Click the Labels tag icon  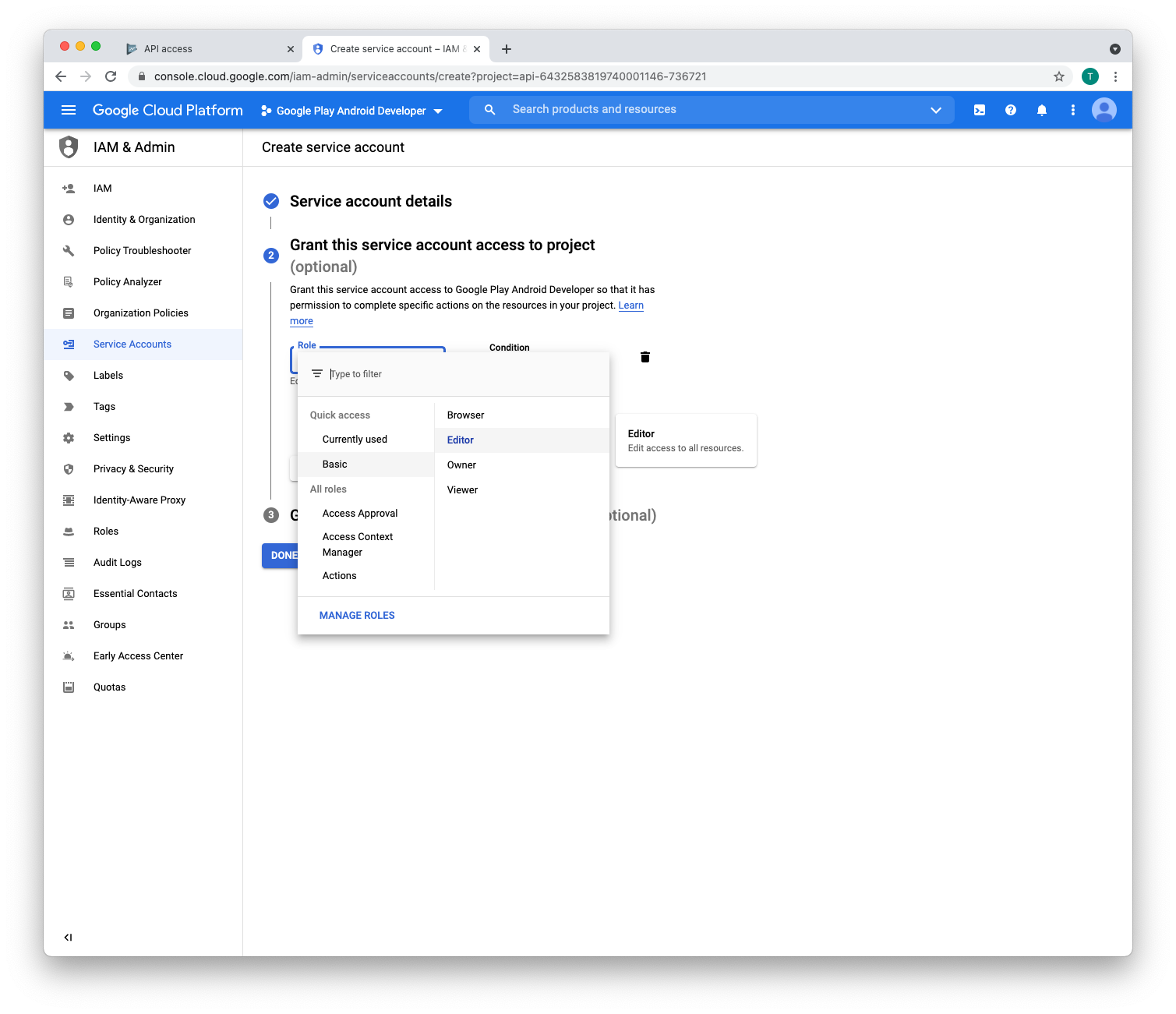(69, 375)
